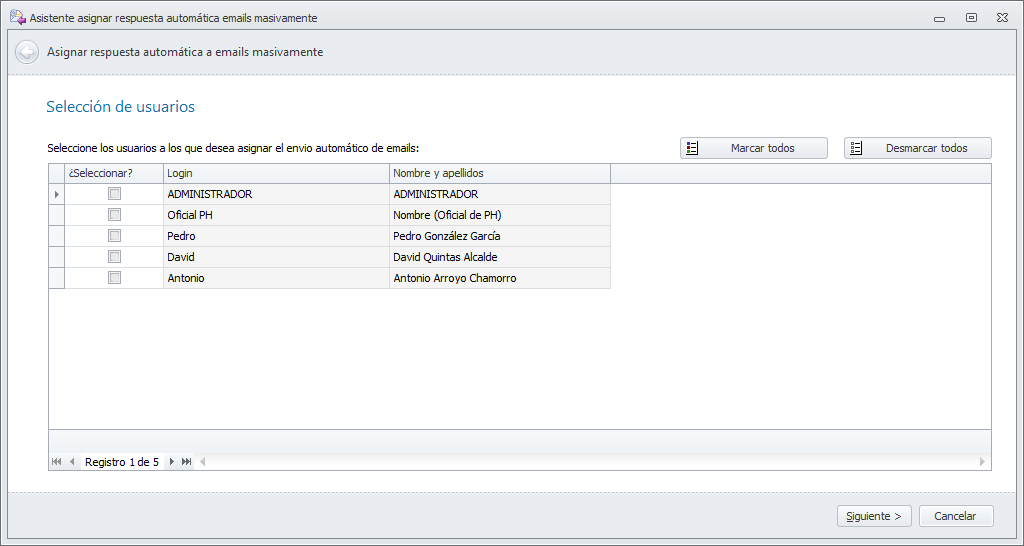Screen dimensions: 1024x546
Task: Enable the checkbox for Pedro
Action: [x=114, y=236]
